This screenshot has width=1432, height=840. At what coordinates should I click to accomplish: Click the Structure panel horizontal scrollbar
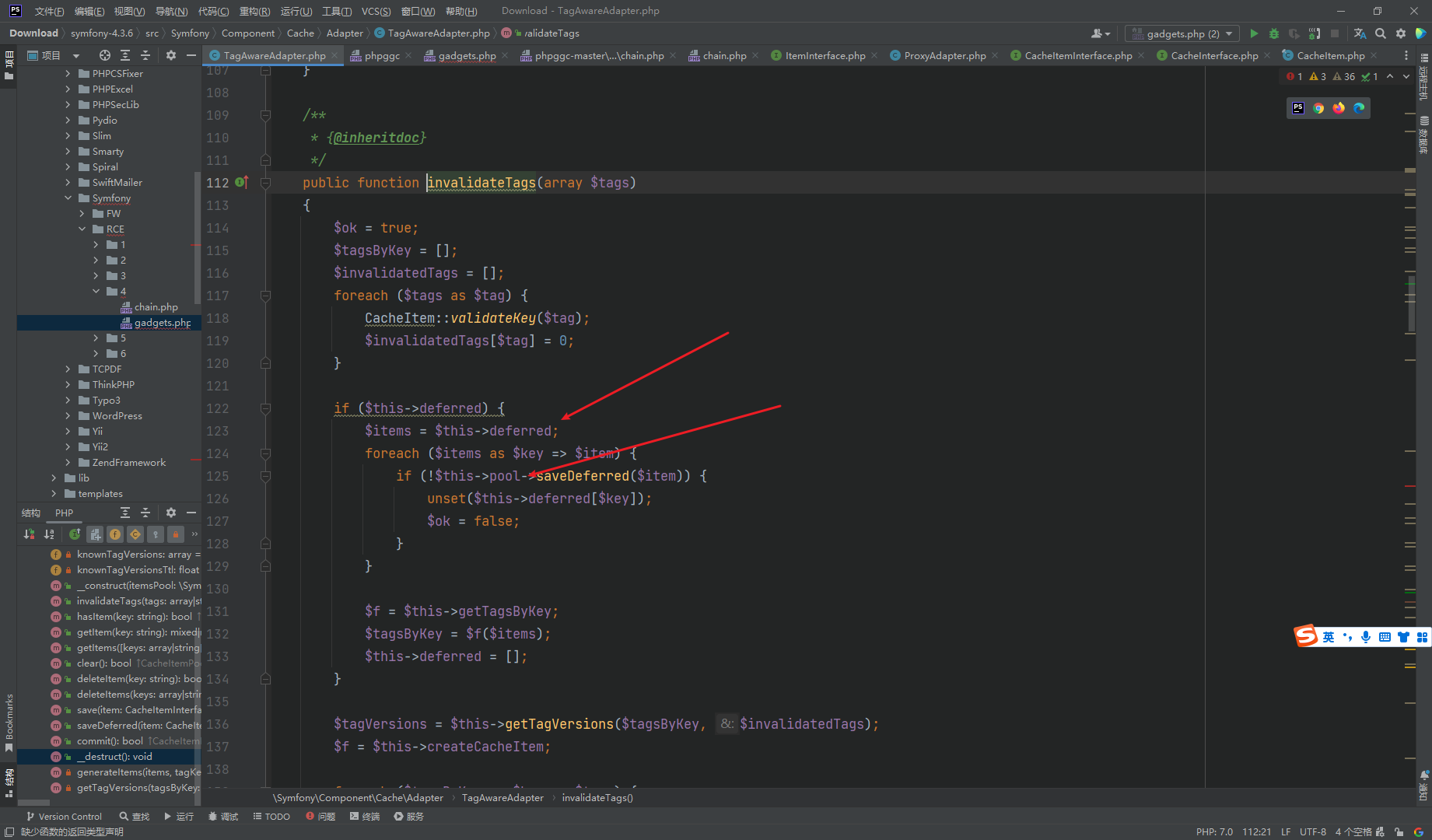pyautogui.click(x=33, y=803)
